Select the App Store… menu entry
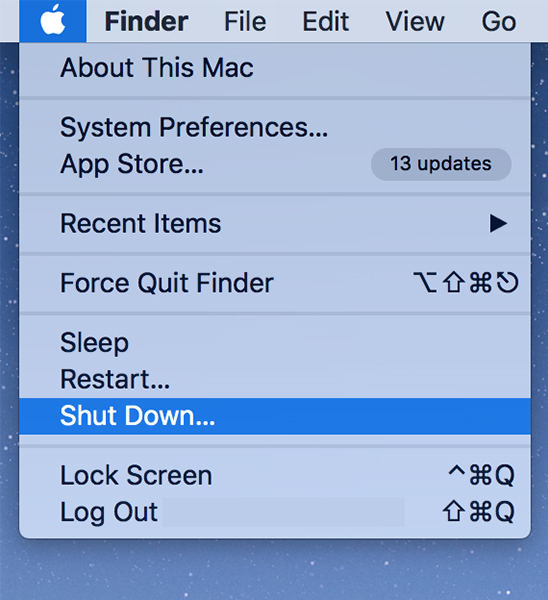548x600 pixels. pos(275,164)
